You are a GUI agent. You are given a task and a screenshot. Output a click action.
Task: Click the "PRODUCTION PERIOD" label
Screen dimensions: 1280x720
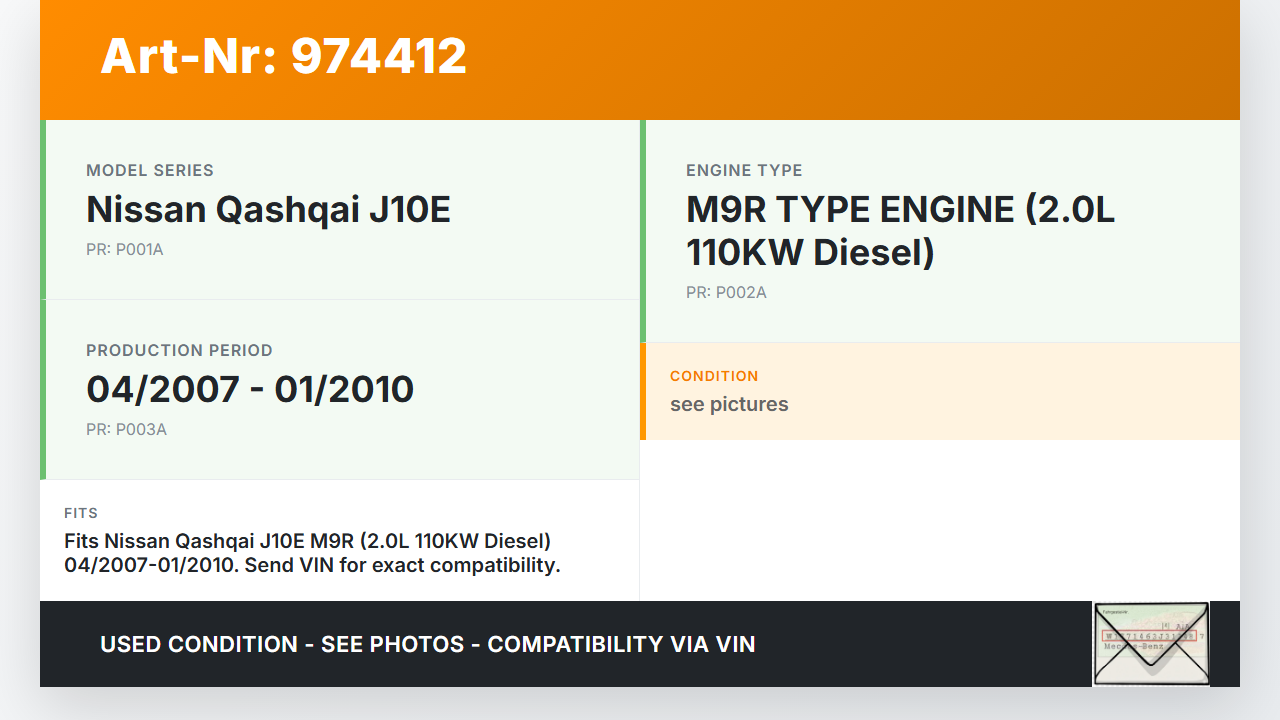pyautogui.click(x=179, y=350)
